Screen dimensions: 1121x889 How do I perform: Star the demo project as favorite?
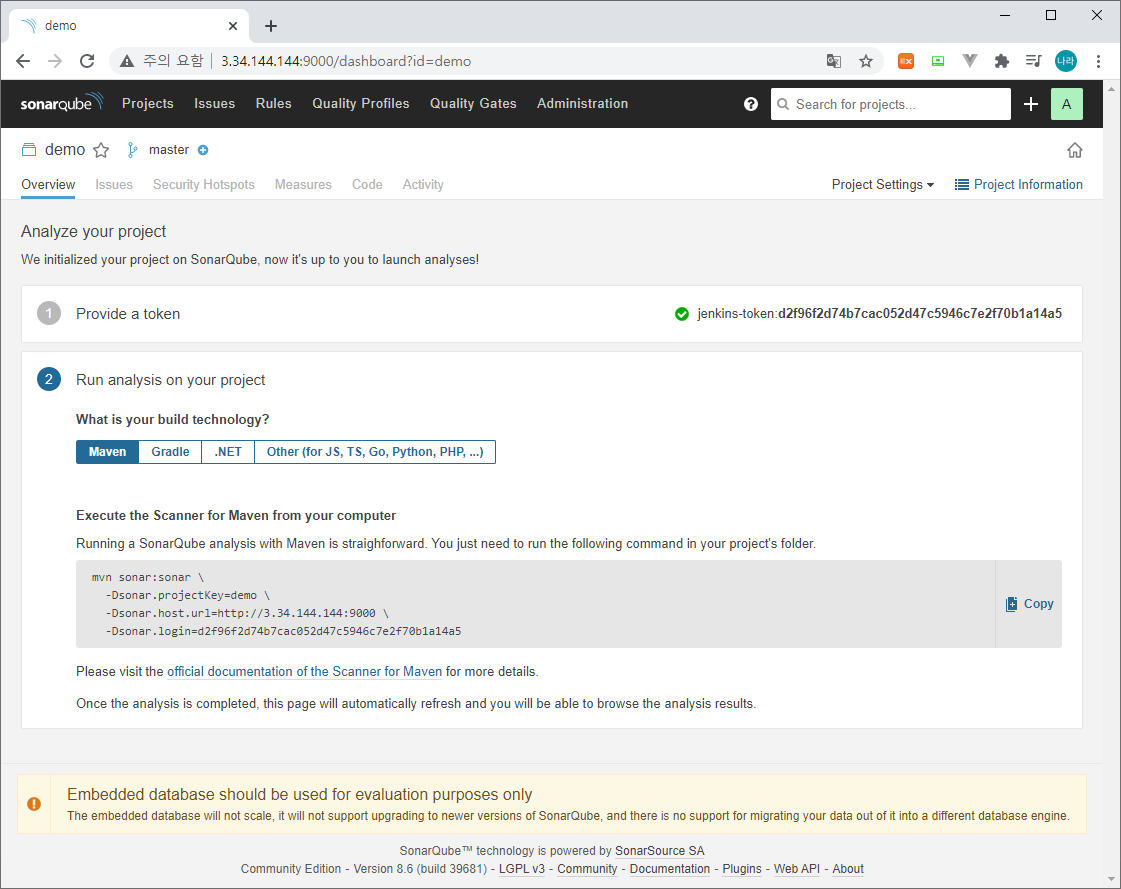coord(102,149)
